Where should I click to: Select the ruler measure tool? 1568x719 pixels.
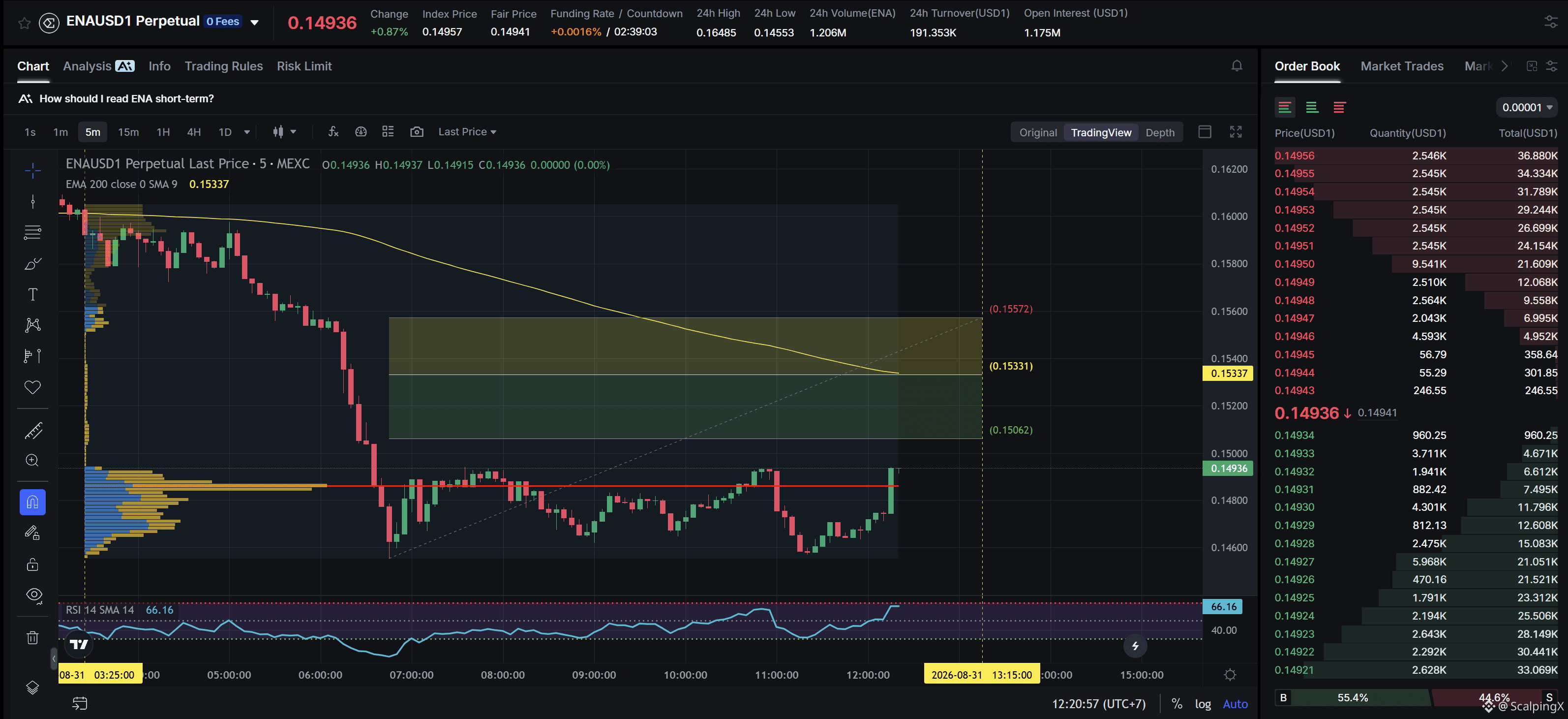pos(33,431)
